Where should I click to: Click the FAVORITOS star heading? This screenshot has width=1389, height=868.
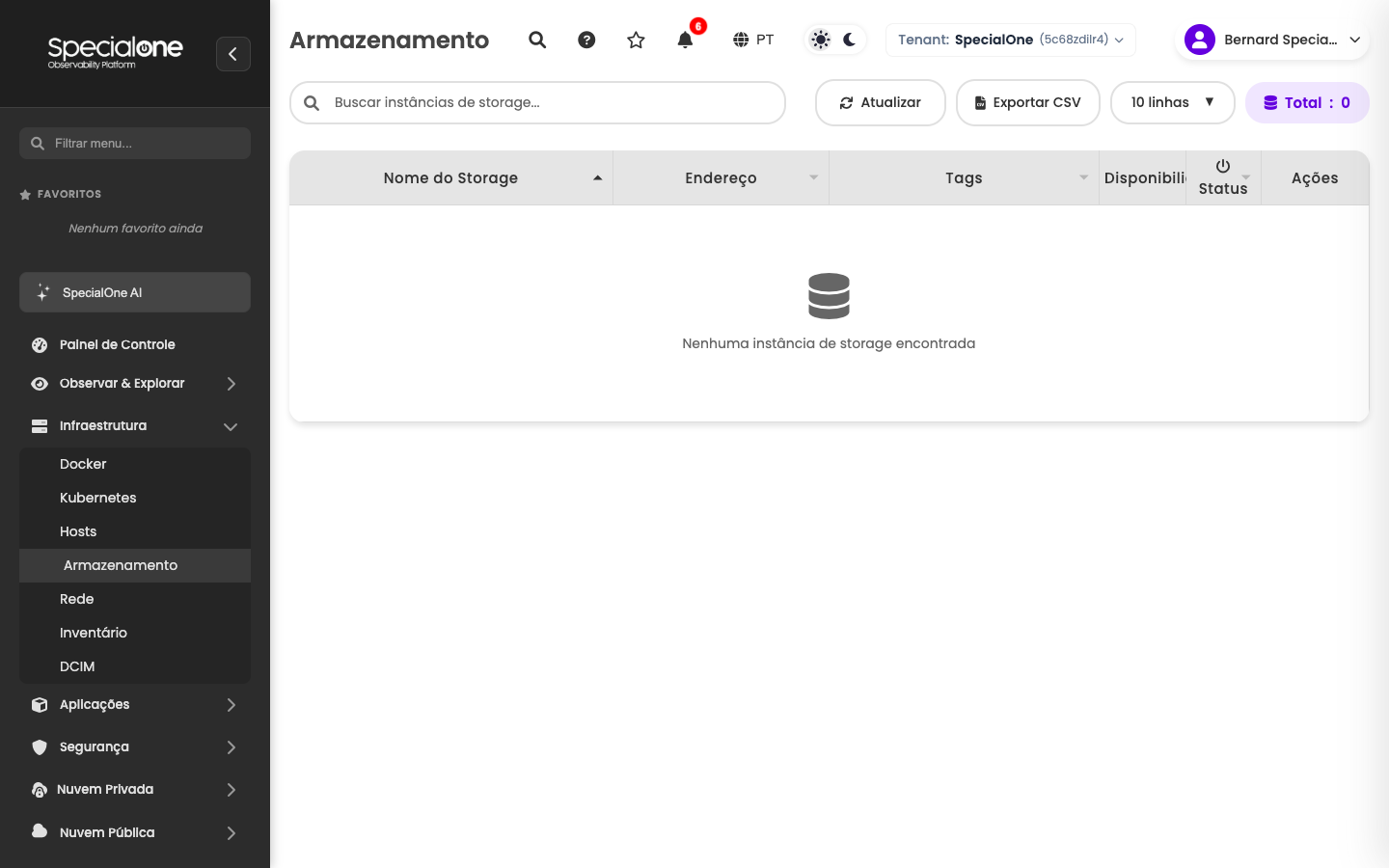[60, 194]
